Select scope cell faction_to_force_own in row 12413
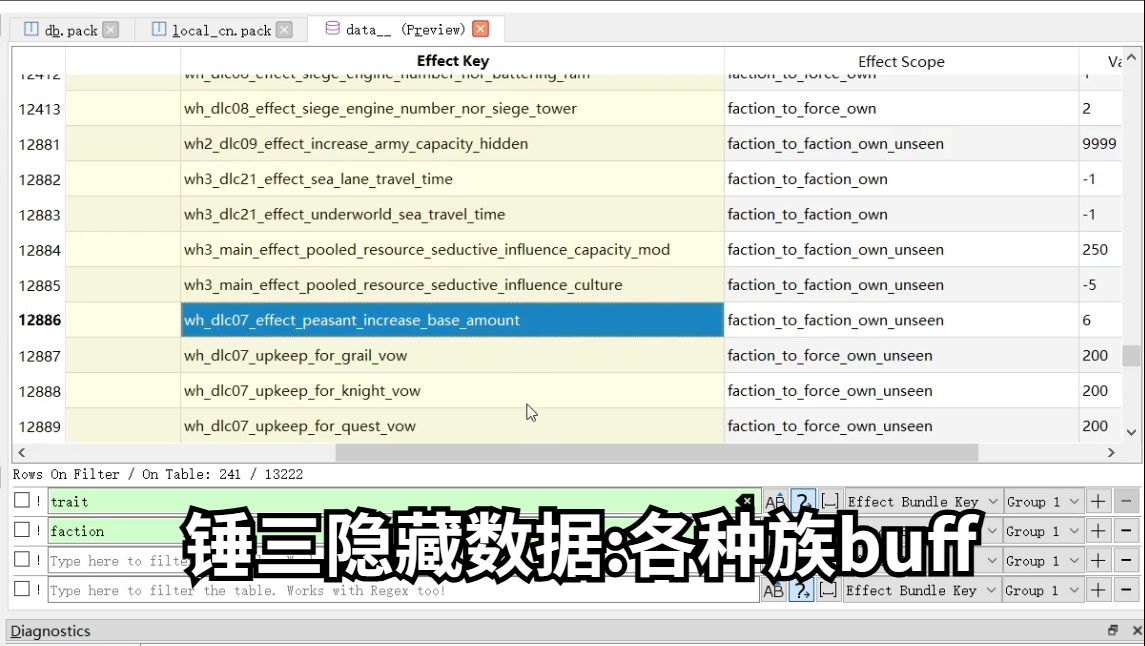1145x646 pixels. (x=901, y=109)
